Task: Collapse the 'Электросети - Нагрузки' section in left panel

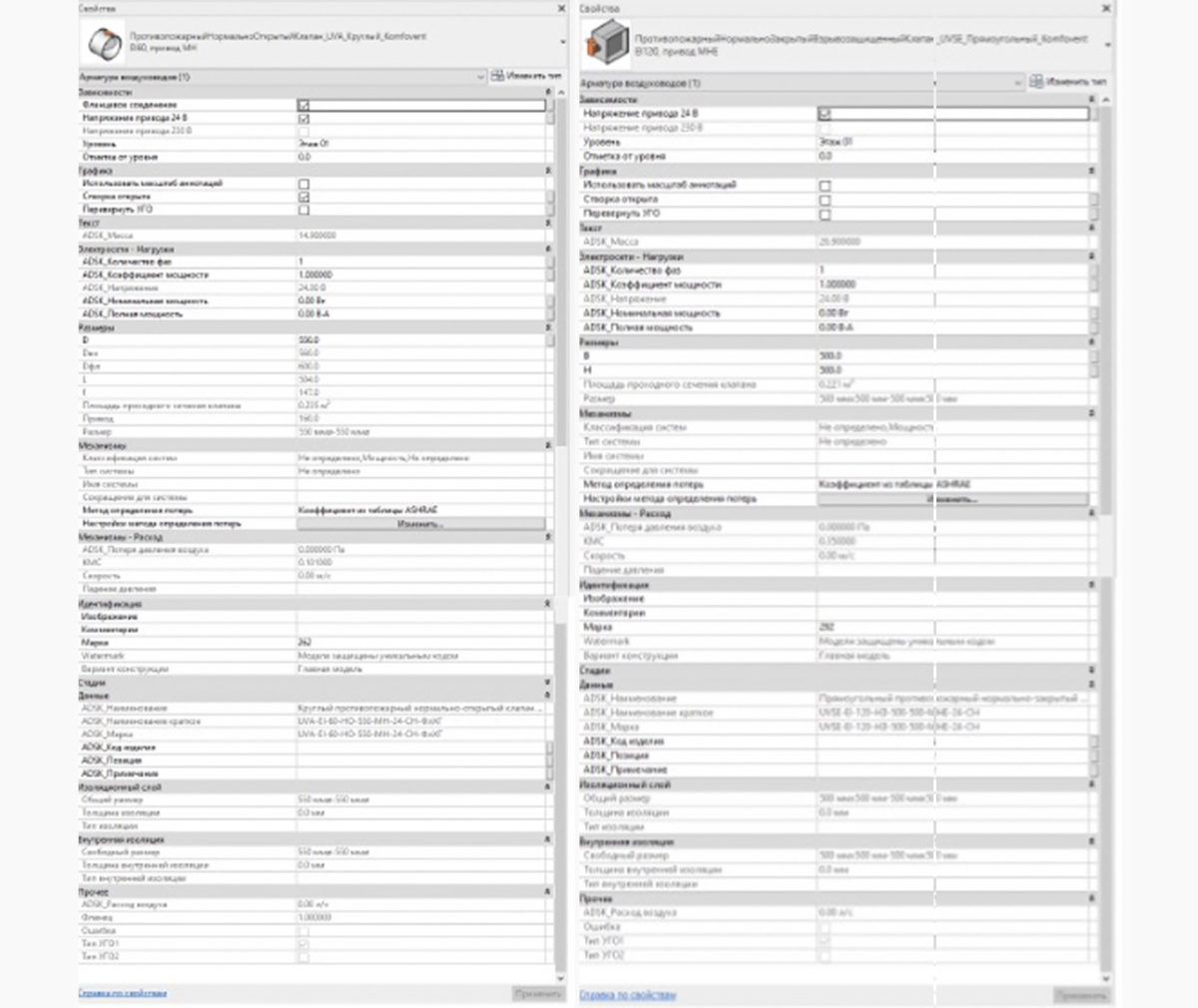Action: (547, 249)
